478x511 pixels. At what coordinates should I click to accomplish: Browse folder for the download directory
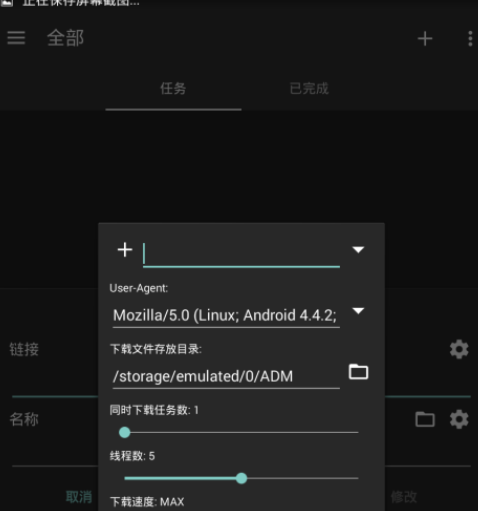click(358, 371)
